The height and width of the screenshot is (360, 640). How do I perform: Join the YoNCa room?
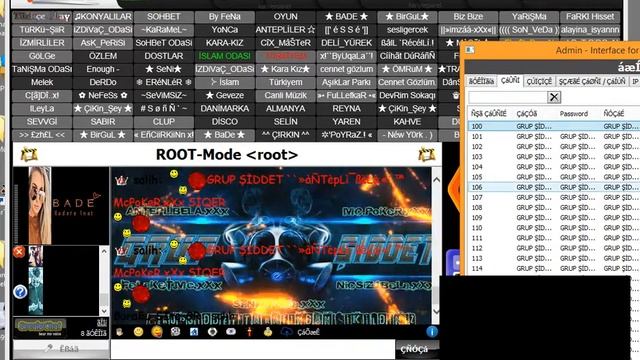(x=224, y=30)
